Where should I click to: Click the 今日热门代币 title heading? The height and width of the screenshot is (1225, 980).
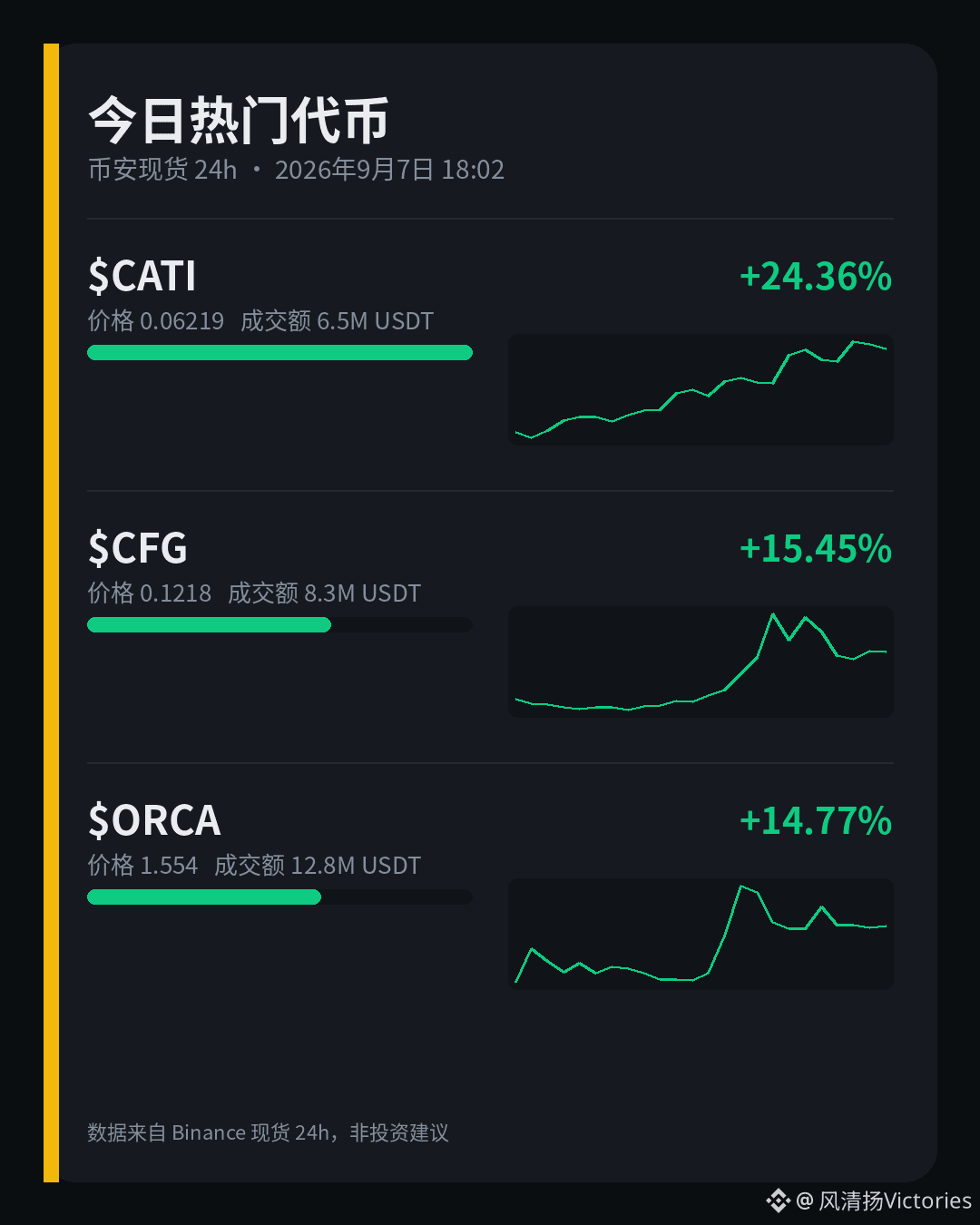pos(239,120)
